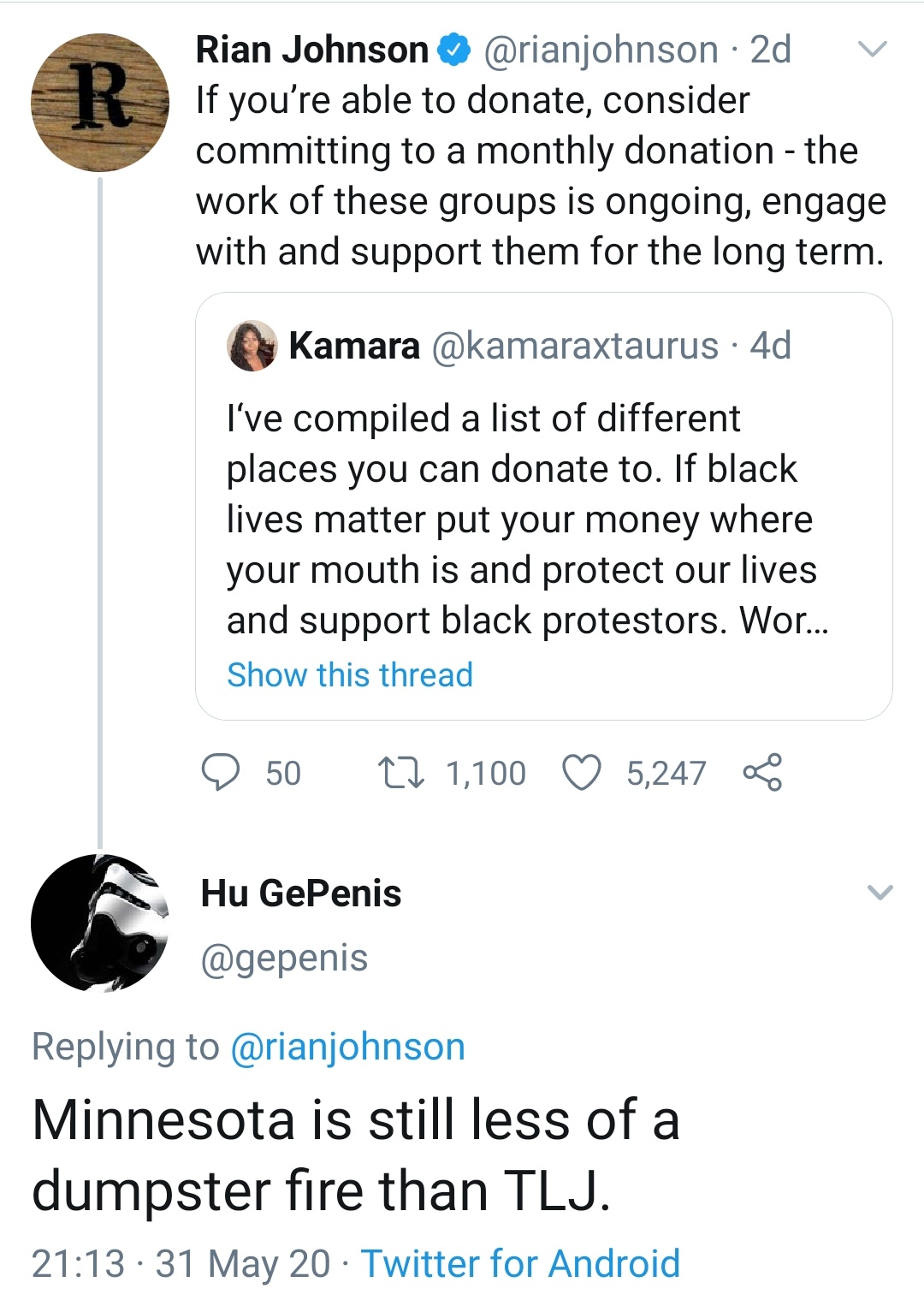924x1306 pixels.
Task: Open the Rian Johnson display name
Action: coord(312,50)
